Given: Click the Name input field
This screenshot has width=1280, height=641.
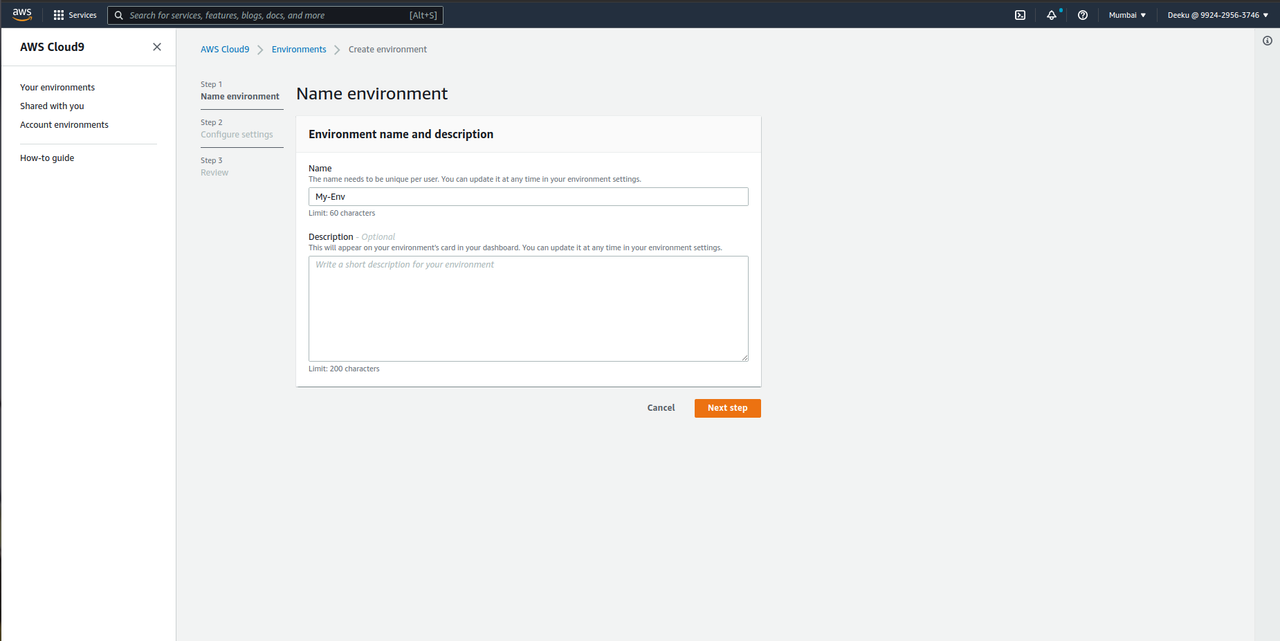Looking at the screenshot, I should (x=528, y=197).
